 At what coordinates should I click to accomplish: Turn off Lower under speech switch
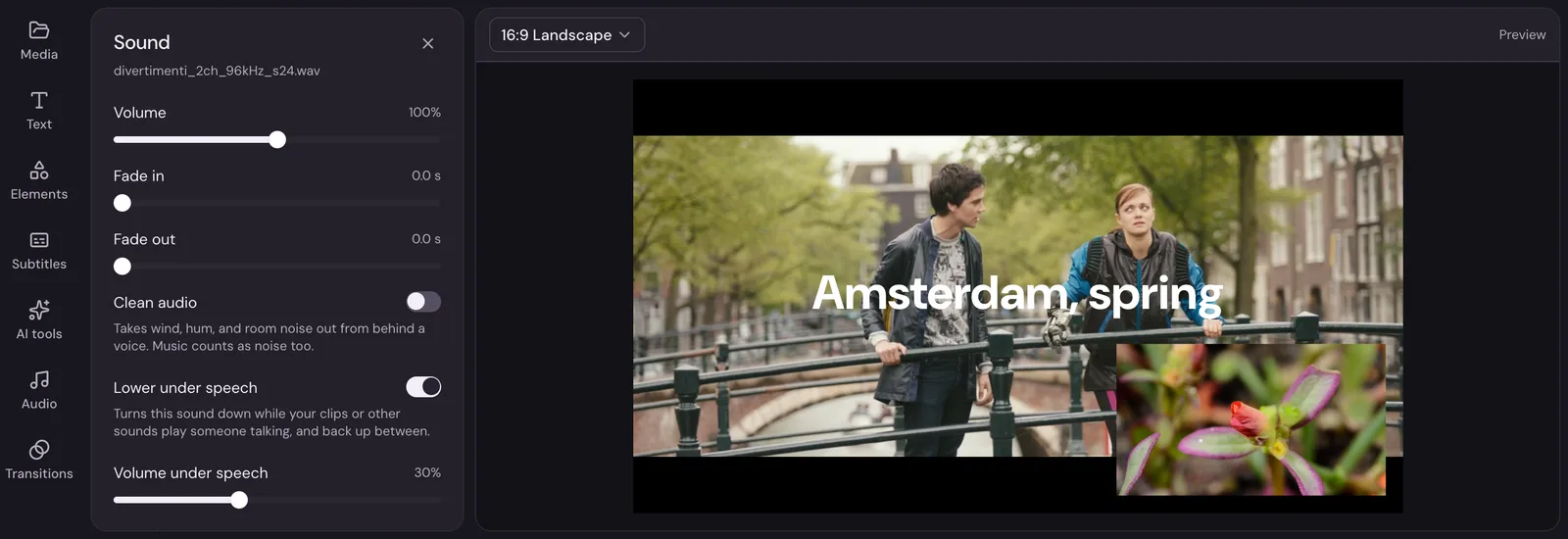click(423, 387)
